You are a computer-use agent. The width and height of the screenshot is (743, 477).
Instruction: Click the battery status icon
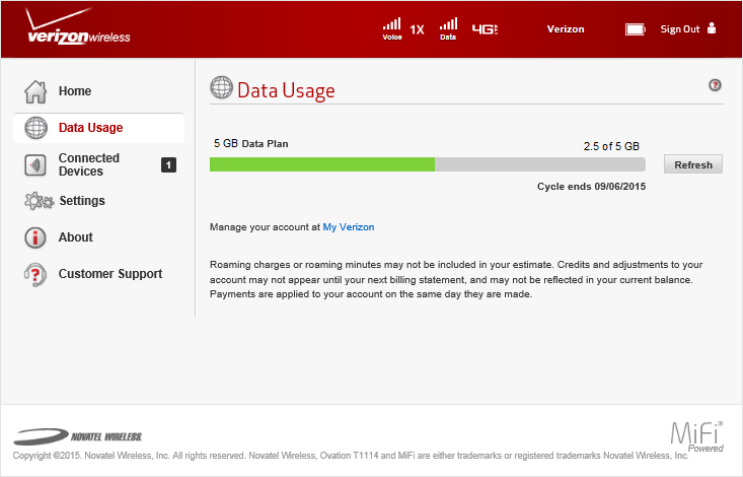[635, 29]
